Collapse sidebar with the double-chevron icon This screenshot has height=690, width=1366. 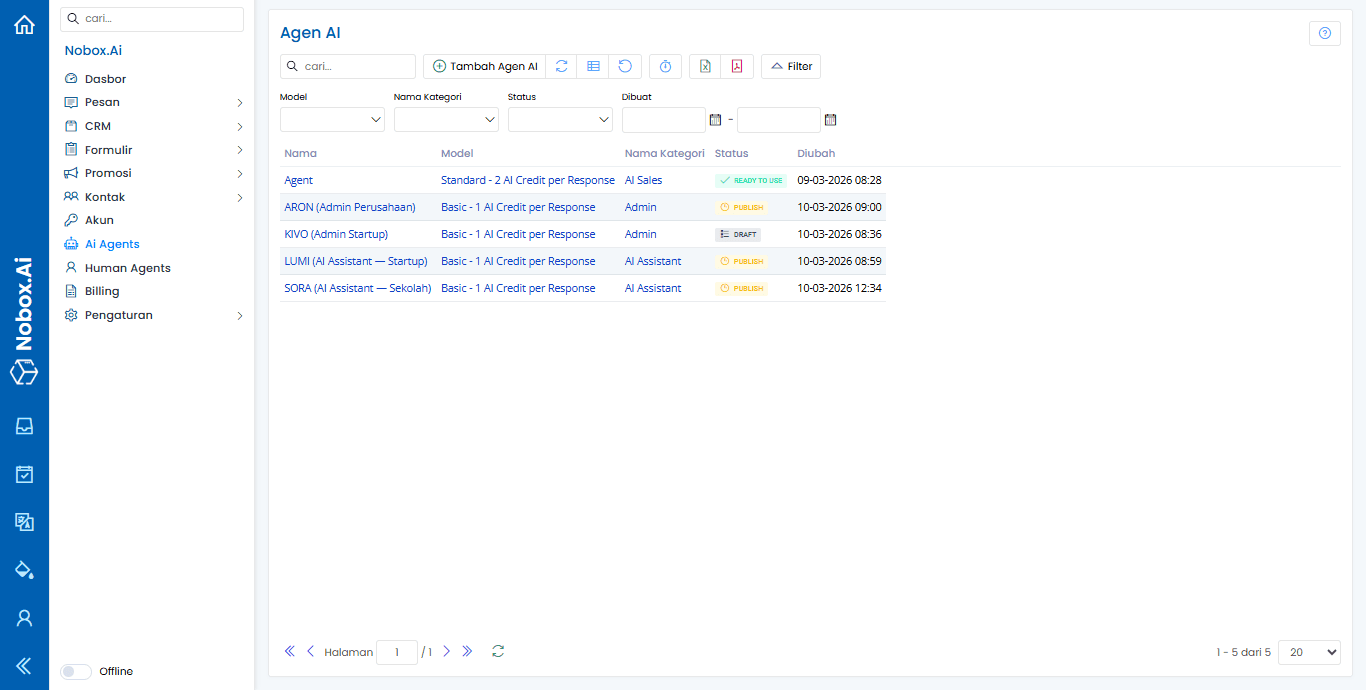click(x=24, y=666)
